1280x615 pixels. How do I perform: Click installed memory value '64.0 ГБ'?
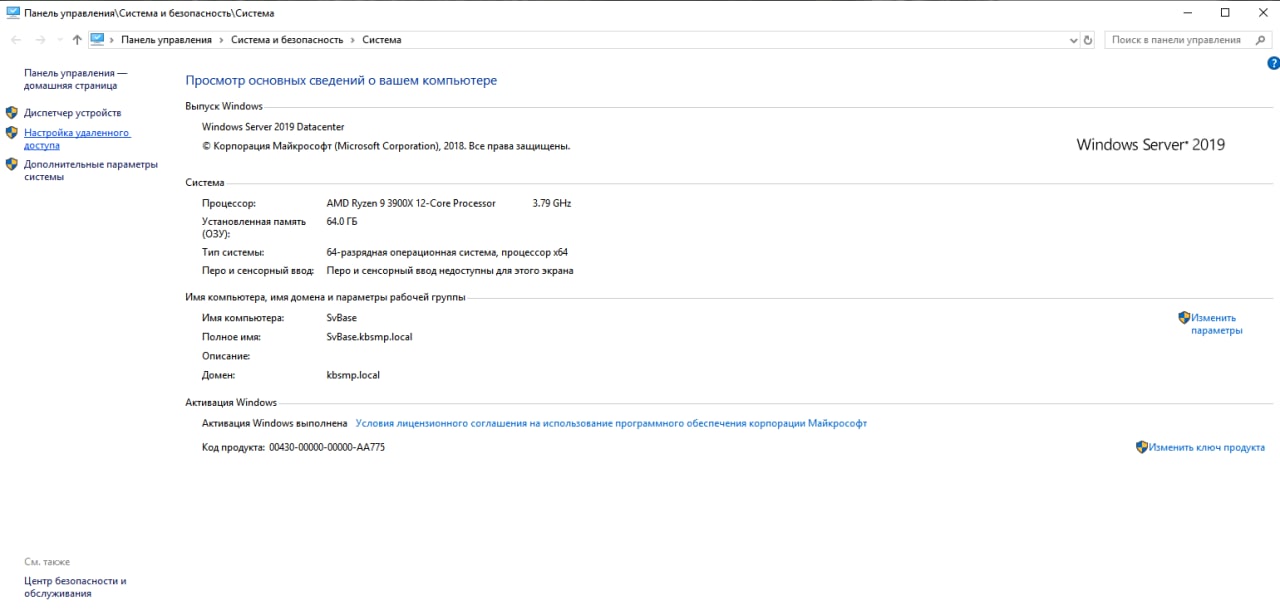coord(342,221)
